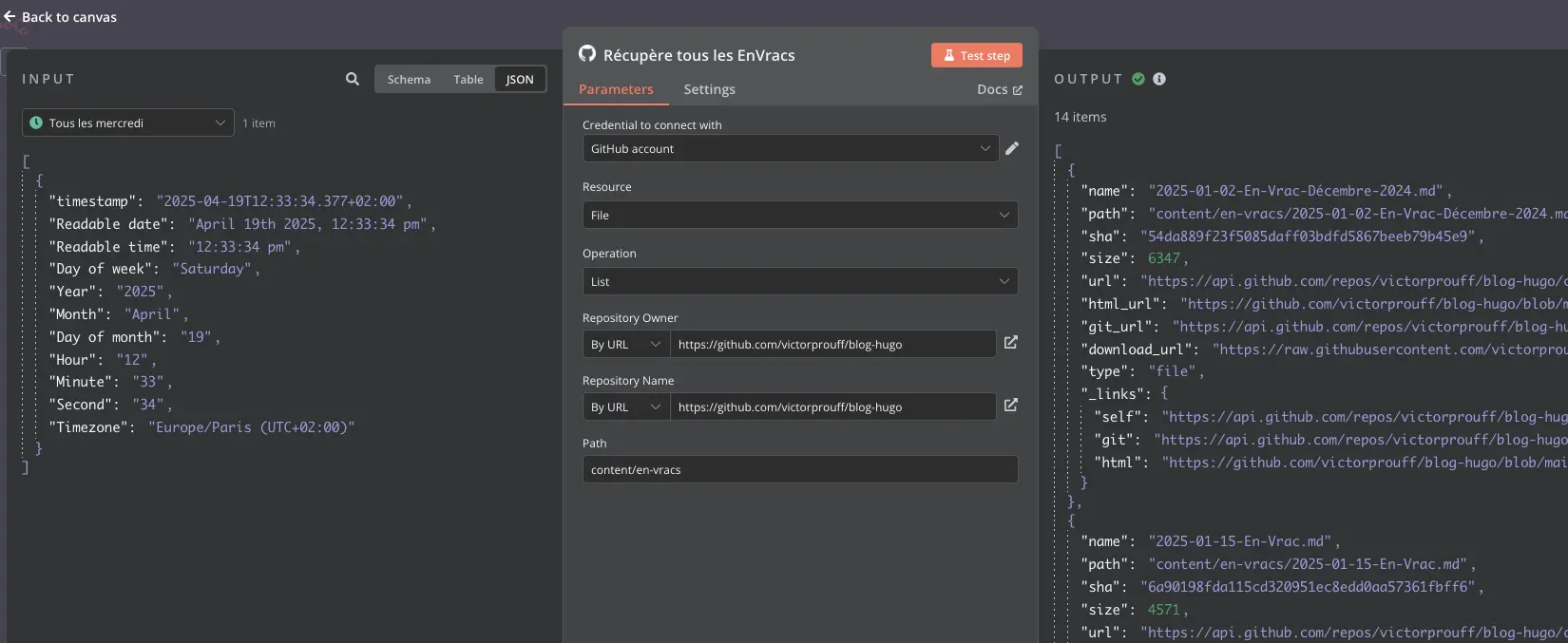Click the Test step button
The image size is (1568, 643).
pos(976,55)
